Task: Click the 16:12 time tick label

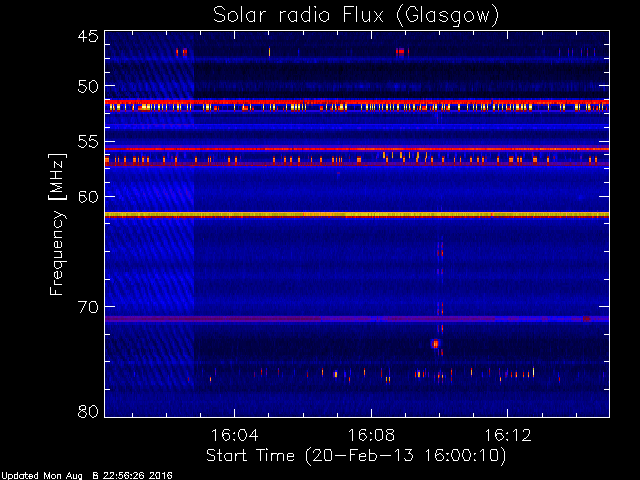Action: pos(508,435)
